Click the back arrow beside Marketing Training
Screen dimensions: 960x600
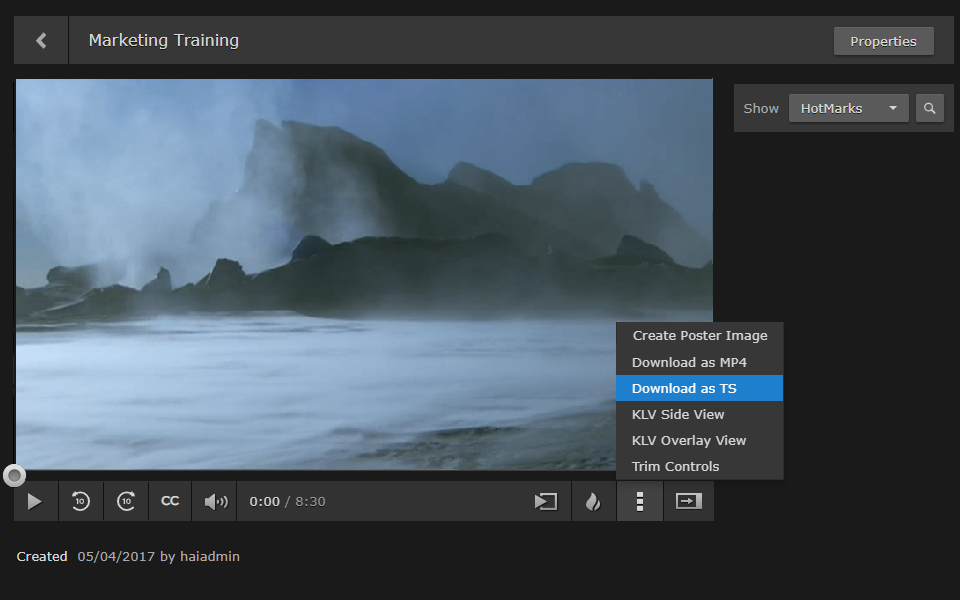40,40
